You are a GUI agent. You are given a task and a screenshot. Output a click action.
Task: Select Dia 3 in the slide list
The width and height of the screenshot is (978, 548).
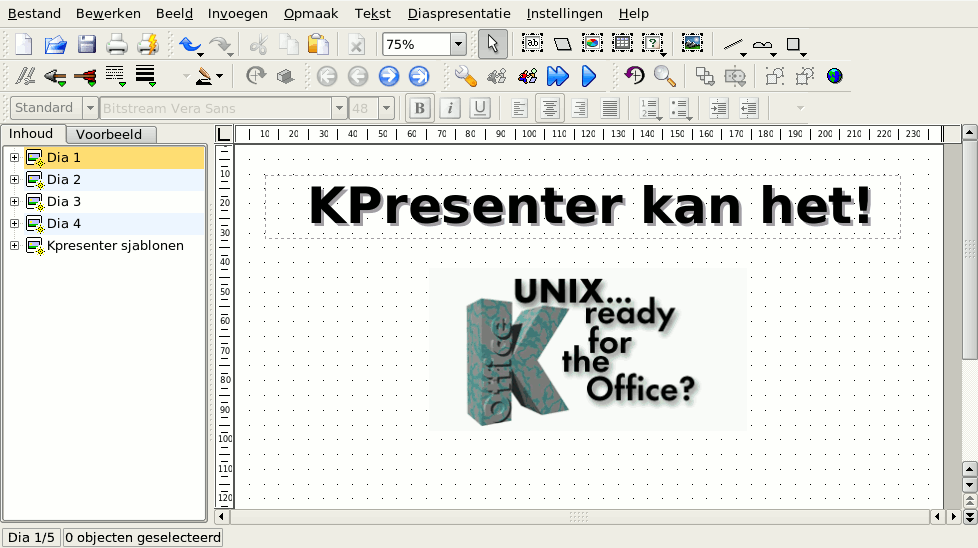tap(63, 202)
